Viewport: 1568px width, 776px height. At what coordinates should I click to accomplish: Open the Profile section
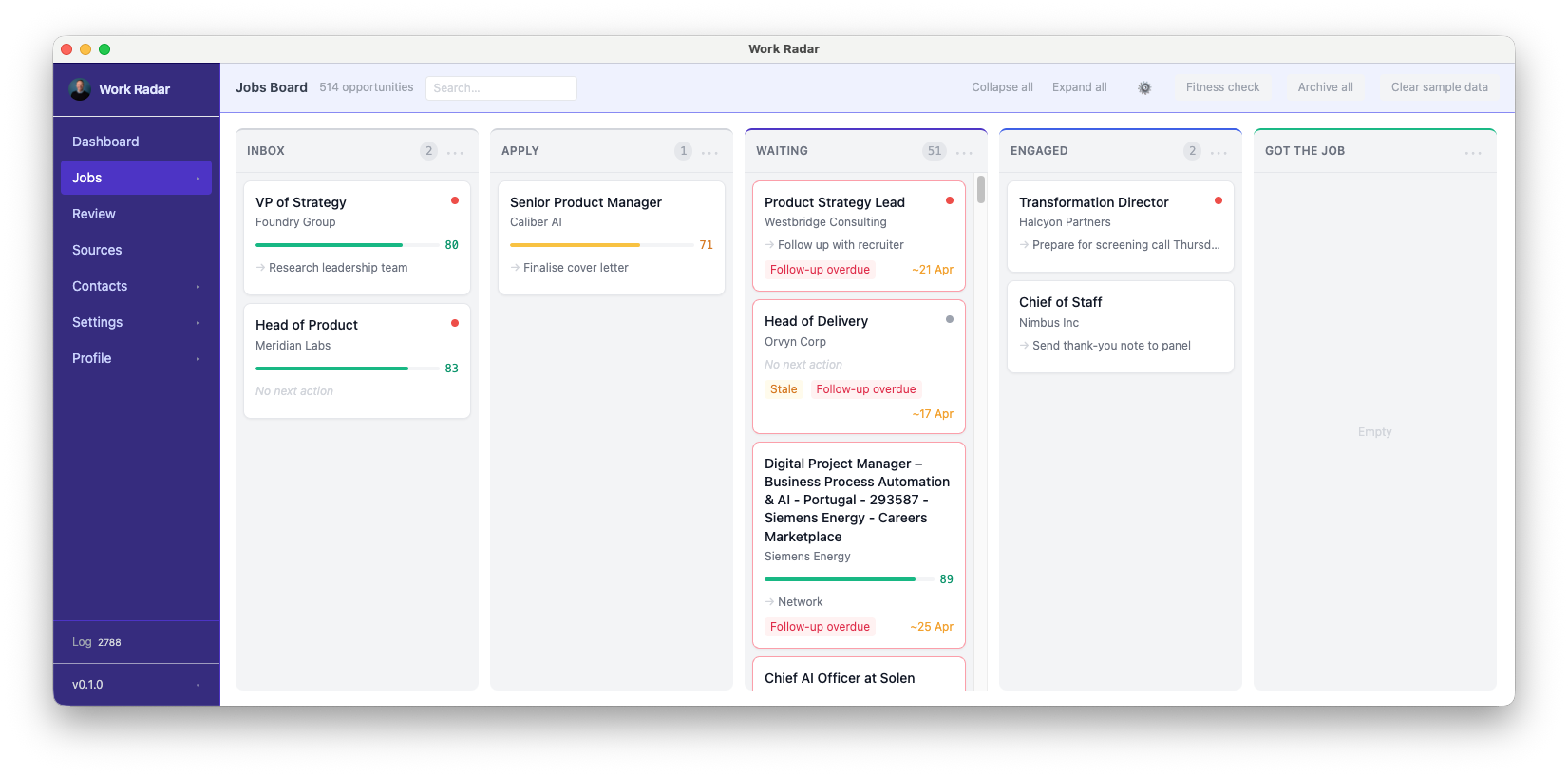click(x=136, y=358)
